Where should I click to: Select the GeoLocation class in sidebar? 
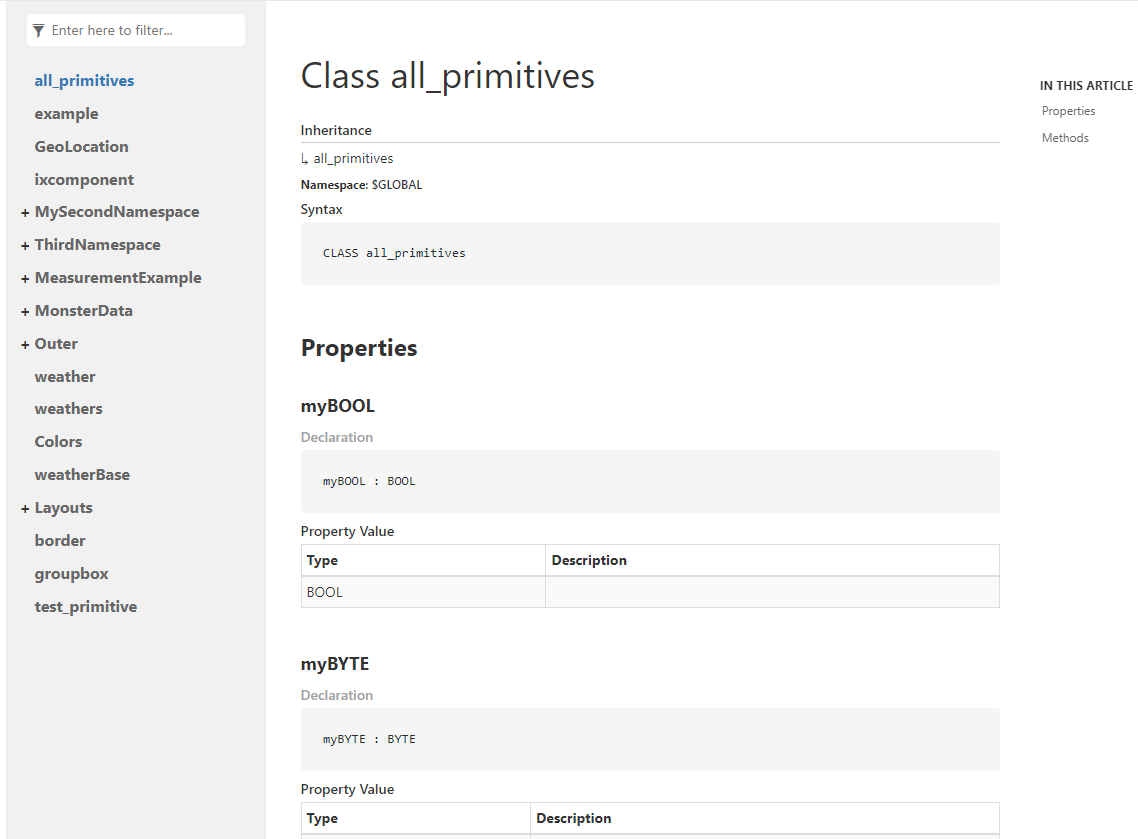81,146
